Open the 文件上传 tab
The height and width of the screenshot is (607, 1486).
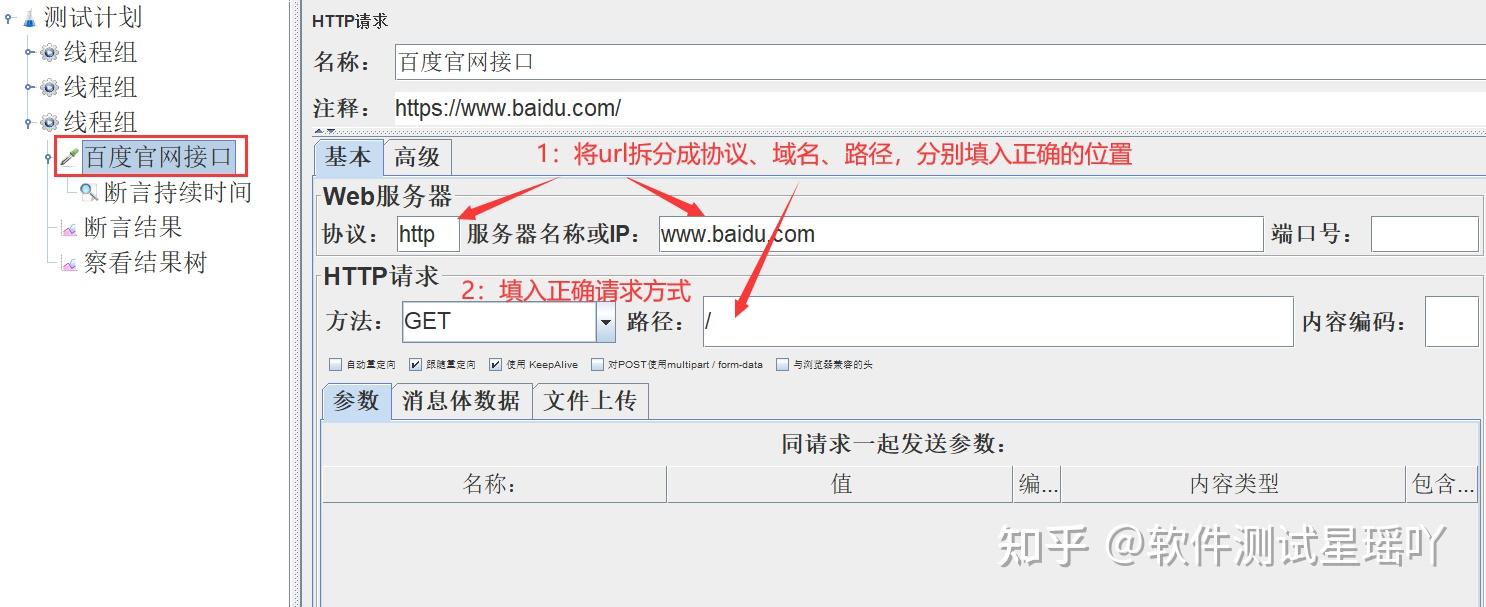pyautogui.click(x=590, y=401)
